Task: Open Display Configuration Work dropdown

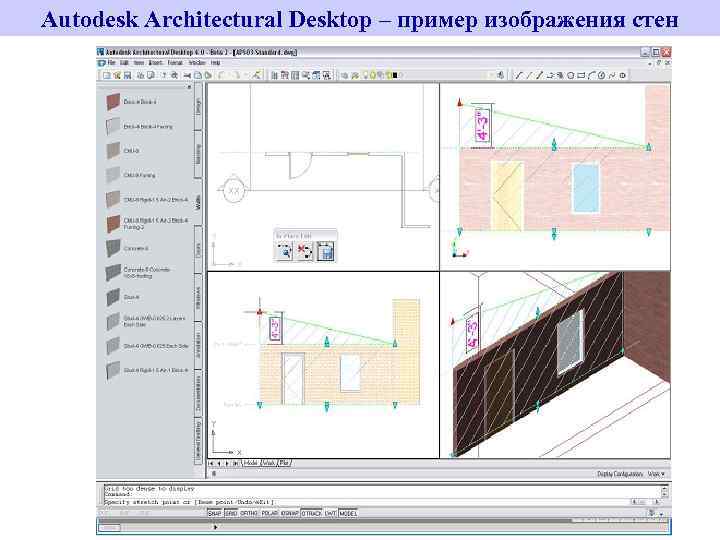Action: [656, 473]
